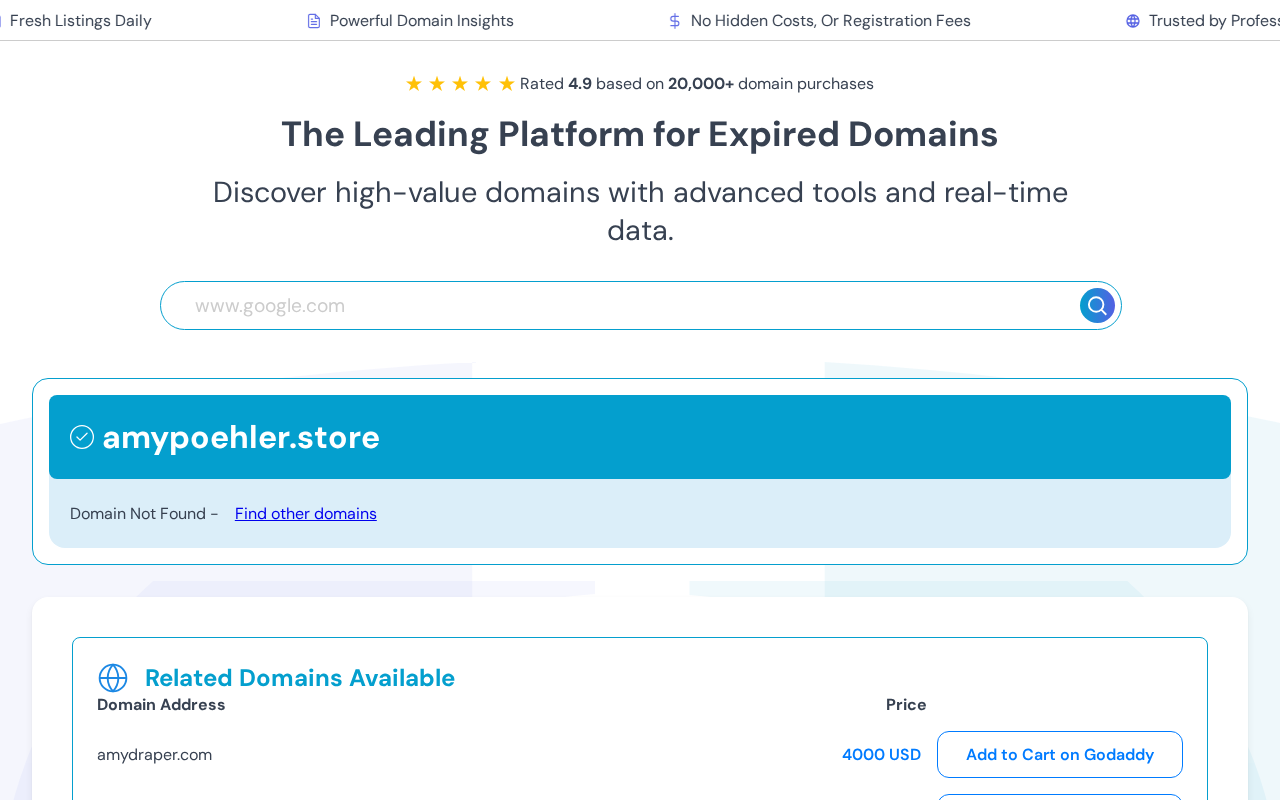This screenshot has width=1280, height=800.
Task: Select the amydraper.com domain entry
Action: tap(154, 755)
